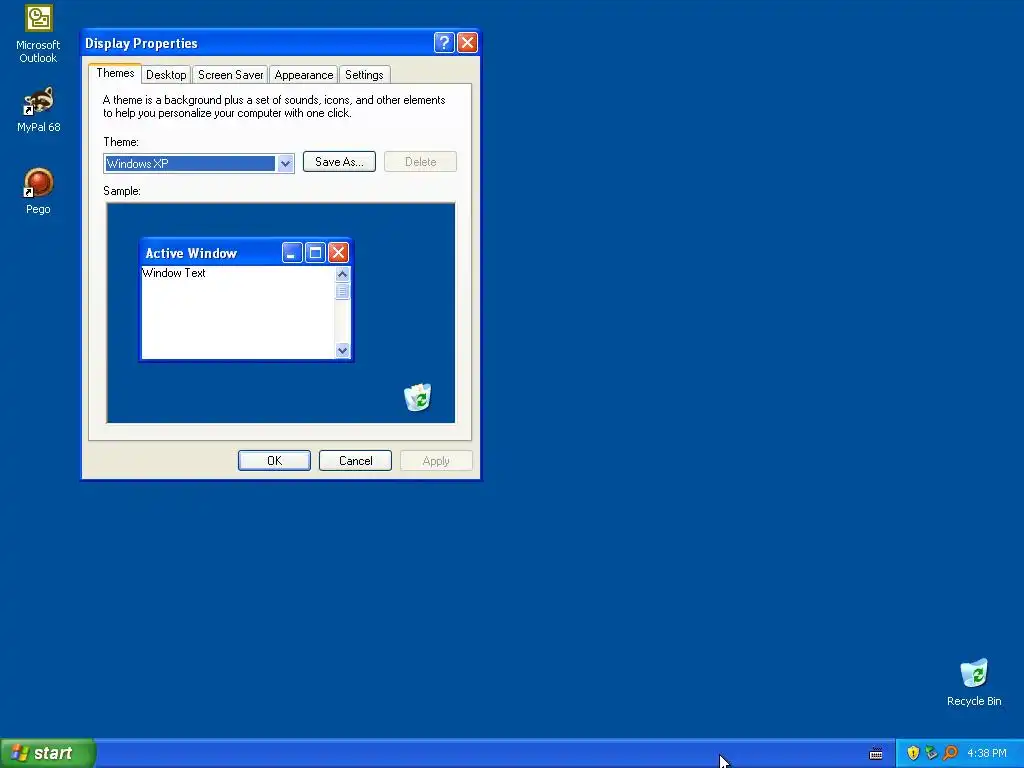Switch to the Themes tab
The height and width of the screenshot is (768, 1024).
[115, 73]
